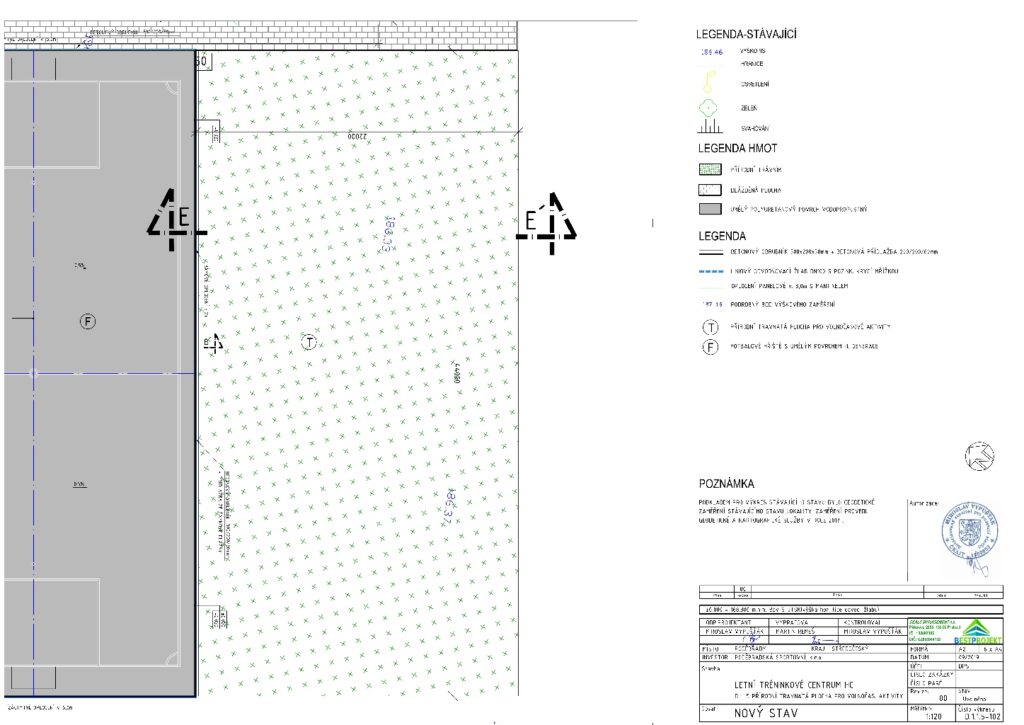This screenshot has width=1024, height=725.
Task: Click the circled F legend symbol
Action: 709,346
